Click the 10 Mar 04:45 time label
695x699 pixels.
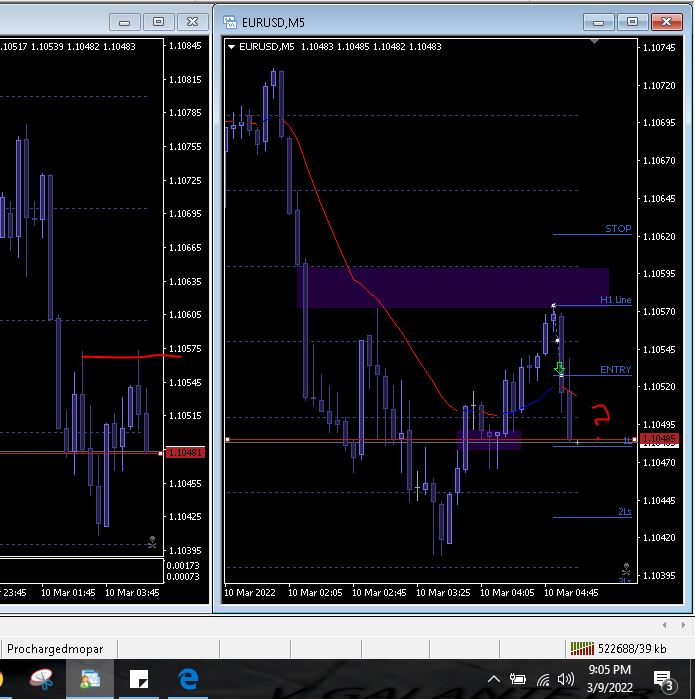click(x=572, y=592)
